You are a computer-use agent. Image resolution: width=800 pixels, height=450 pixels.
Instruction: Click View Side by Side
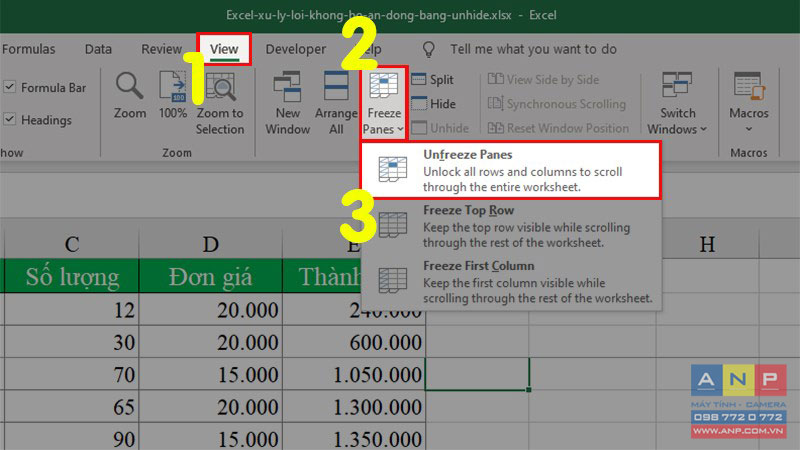(x=543, y=80)
